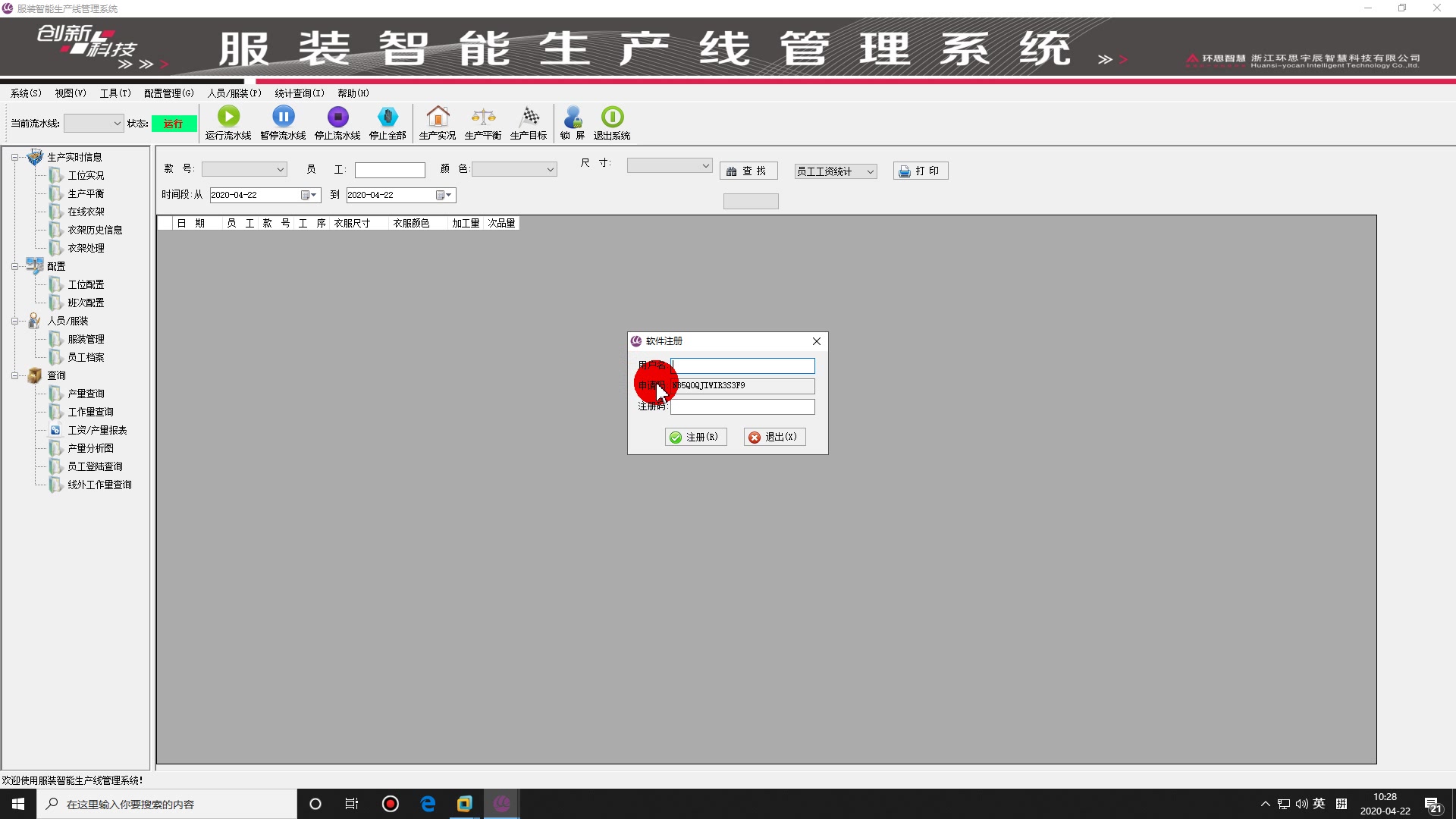Focus the 注册码 input field
Screen dimensions: 1456x819
pyautogui.click(x=742, y=406)
